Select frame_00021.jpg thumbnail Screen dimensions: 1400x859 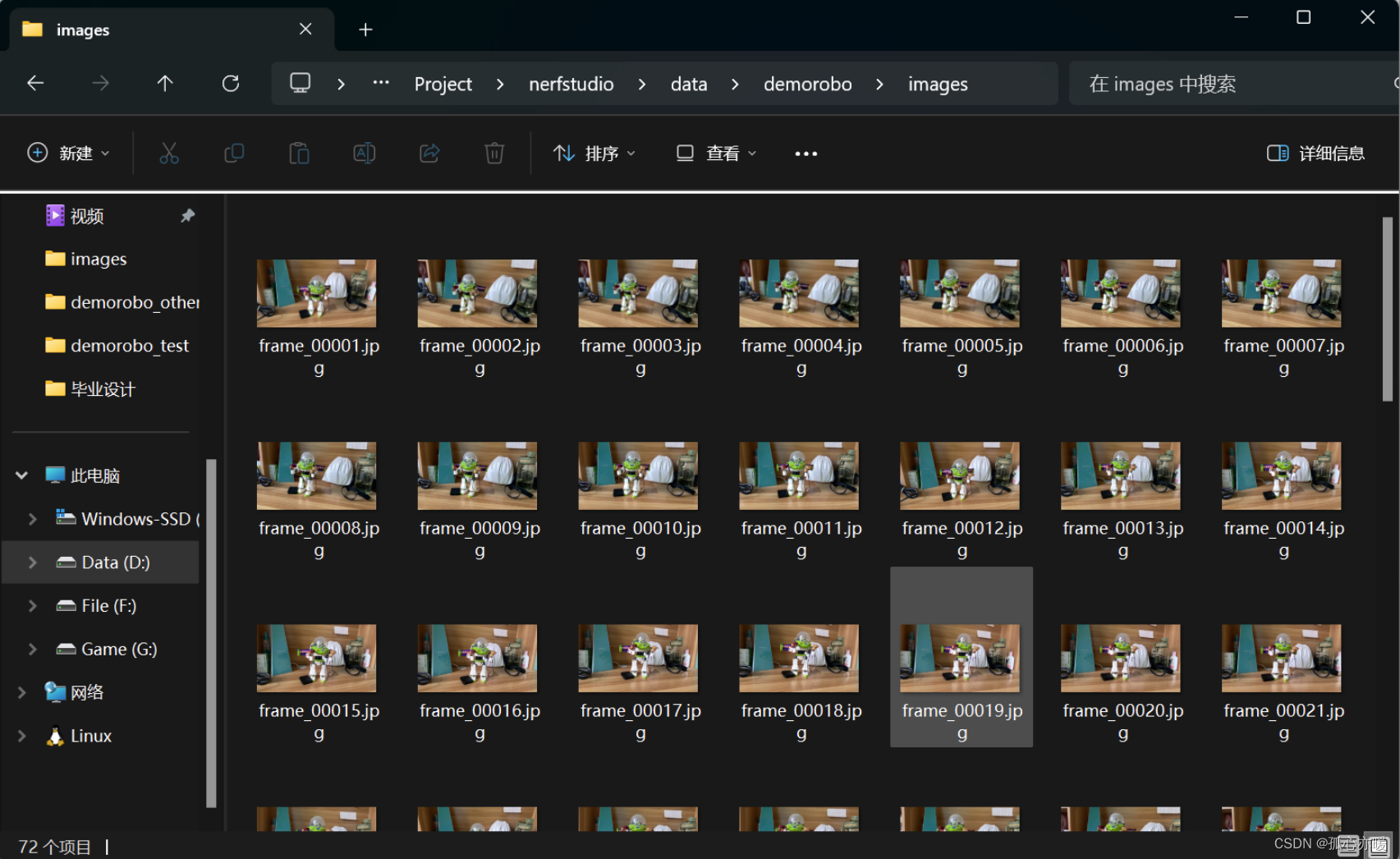click(1282, 659)
